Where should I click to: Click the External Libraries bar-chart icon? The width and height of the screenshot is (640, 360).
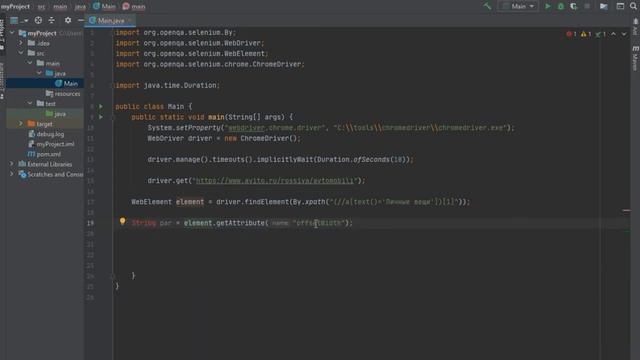pos(22,164)
